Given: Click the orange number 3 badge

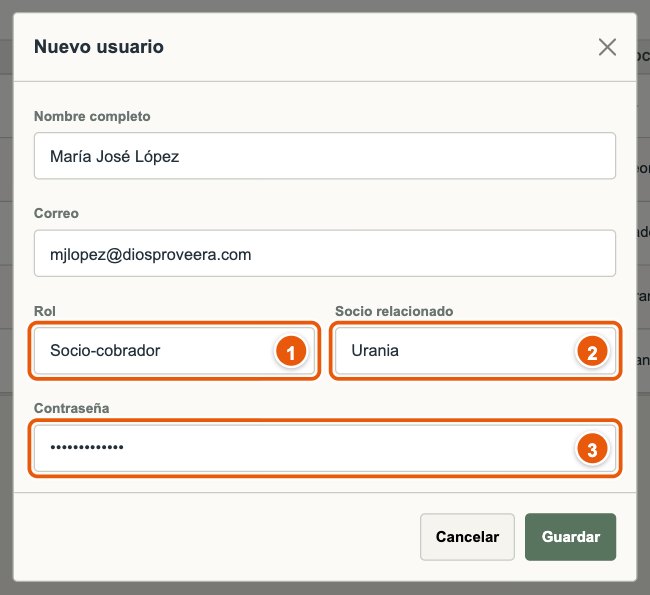Looking at the screenshot, I should pos(592,449).
